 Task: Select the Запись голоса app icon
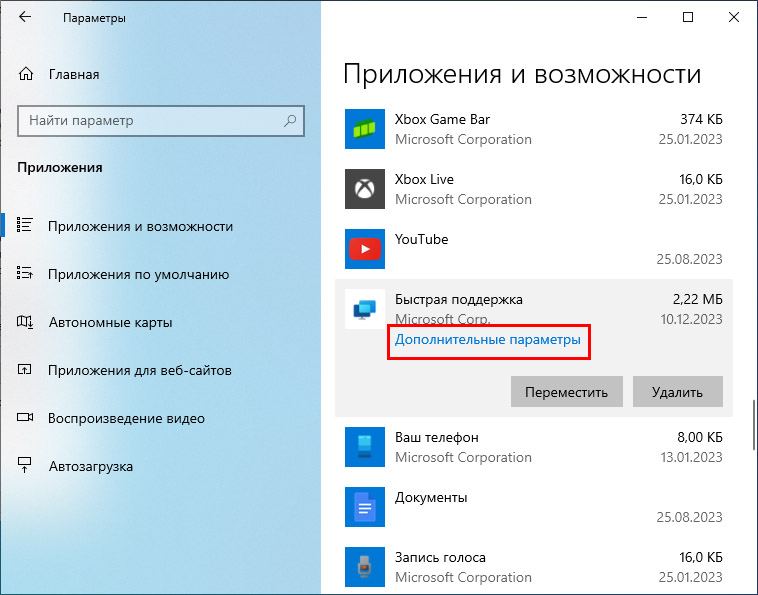coord(365,567)
